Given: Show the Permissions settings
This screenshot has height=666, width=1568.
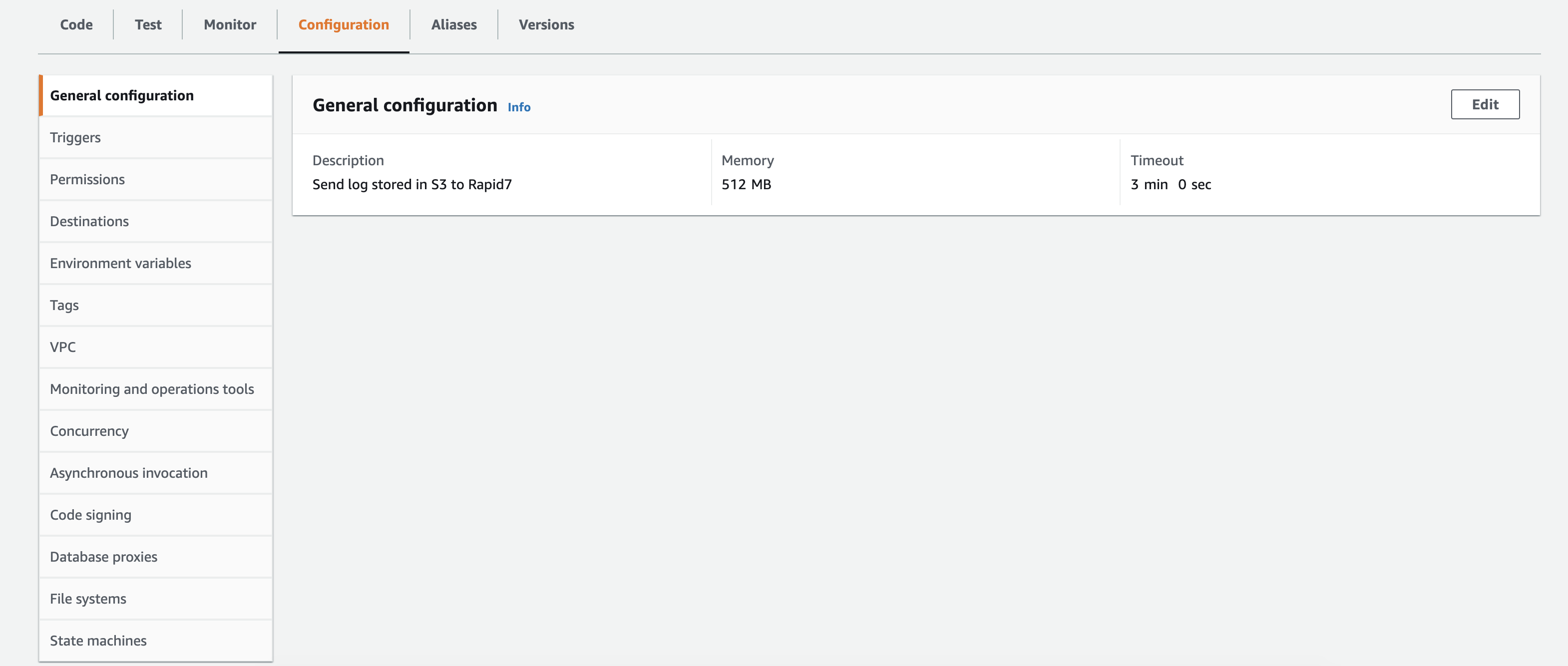Looking at the screenshot, I should pyautogui.click(x=87, y=180).
